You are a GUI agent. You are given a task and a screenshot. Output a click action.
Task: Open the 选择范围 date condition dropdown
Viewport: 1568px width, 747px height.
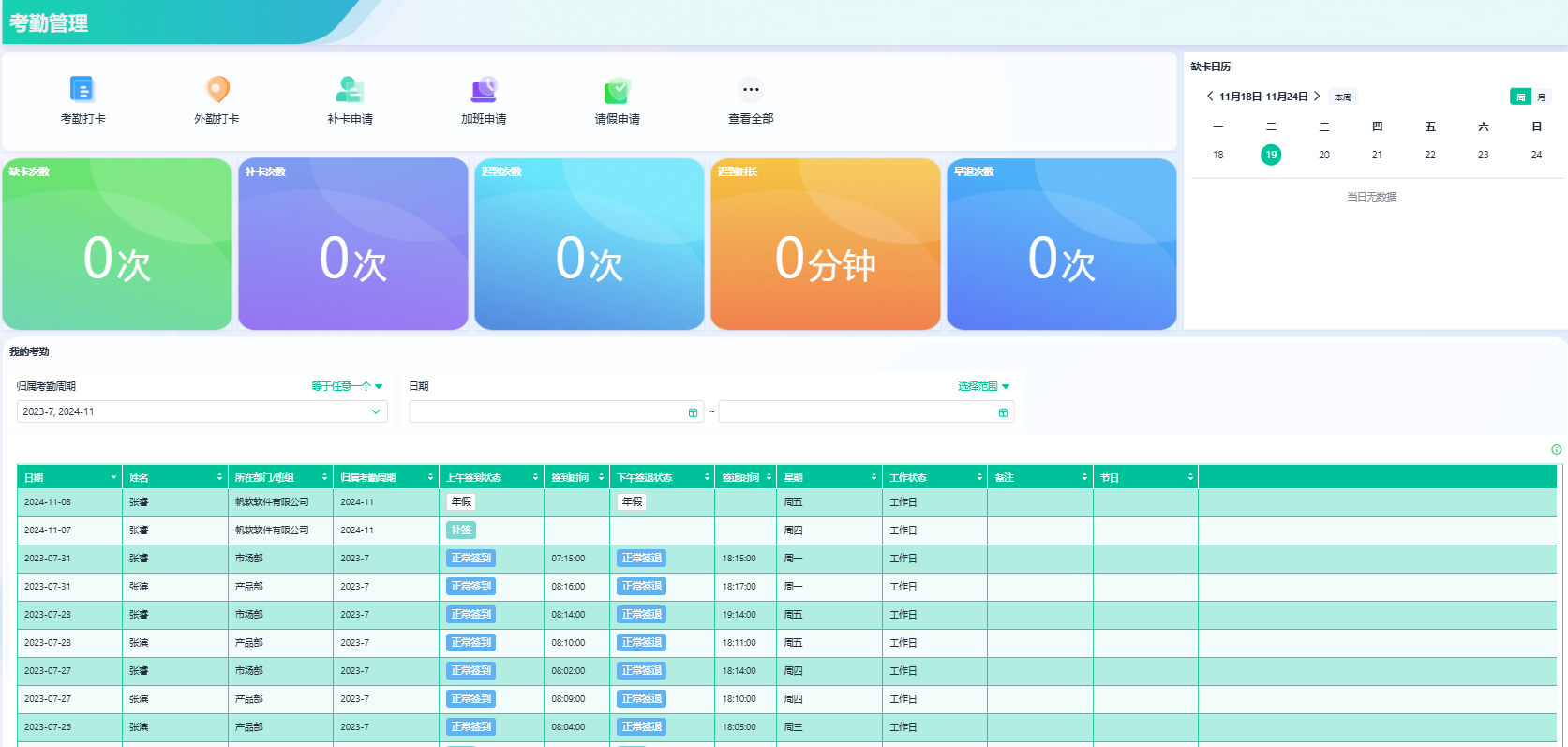click(983, 386)
